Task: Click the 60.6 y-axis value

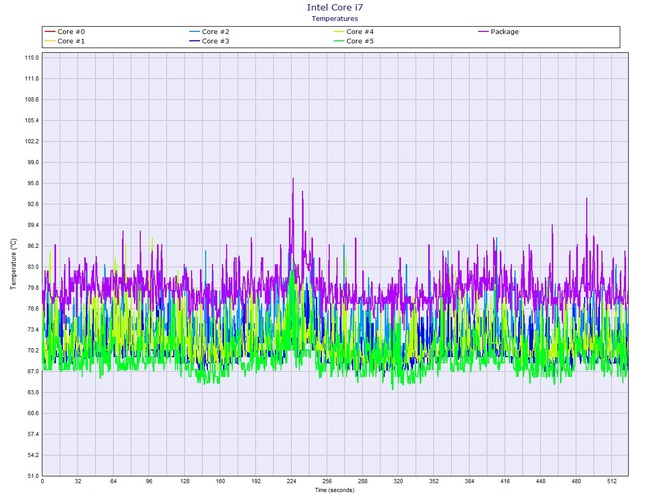Action: pyautogui.click(x=33, y=414)
